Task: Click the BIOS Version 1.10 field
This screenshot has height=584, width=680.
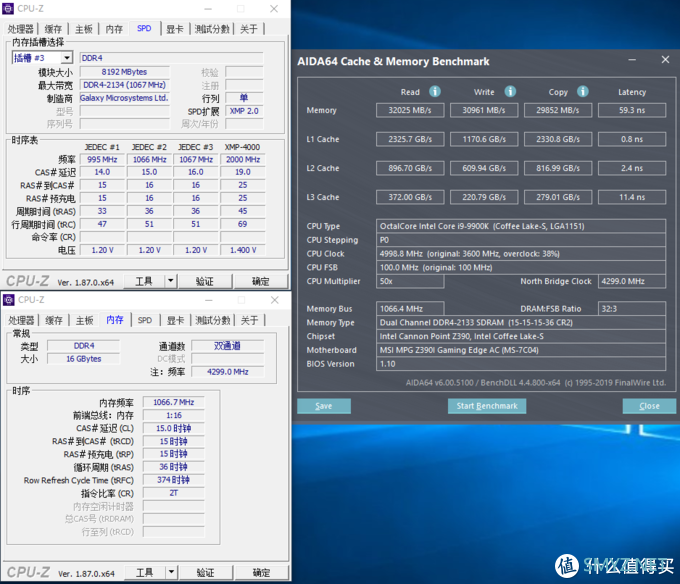Action: click(521, 364)
